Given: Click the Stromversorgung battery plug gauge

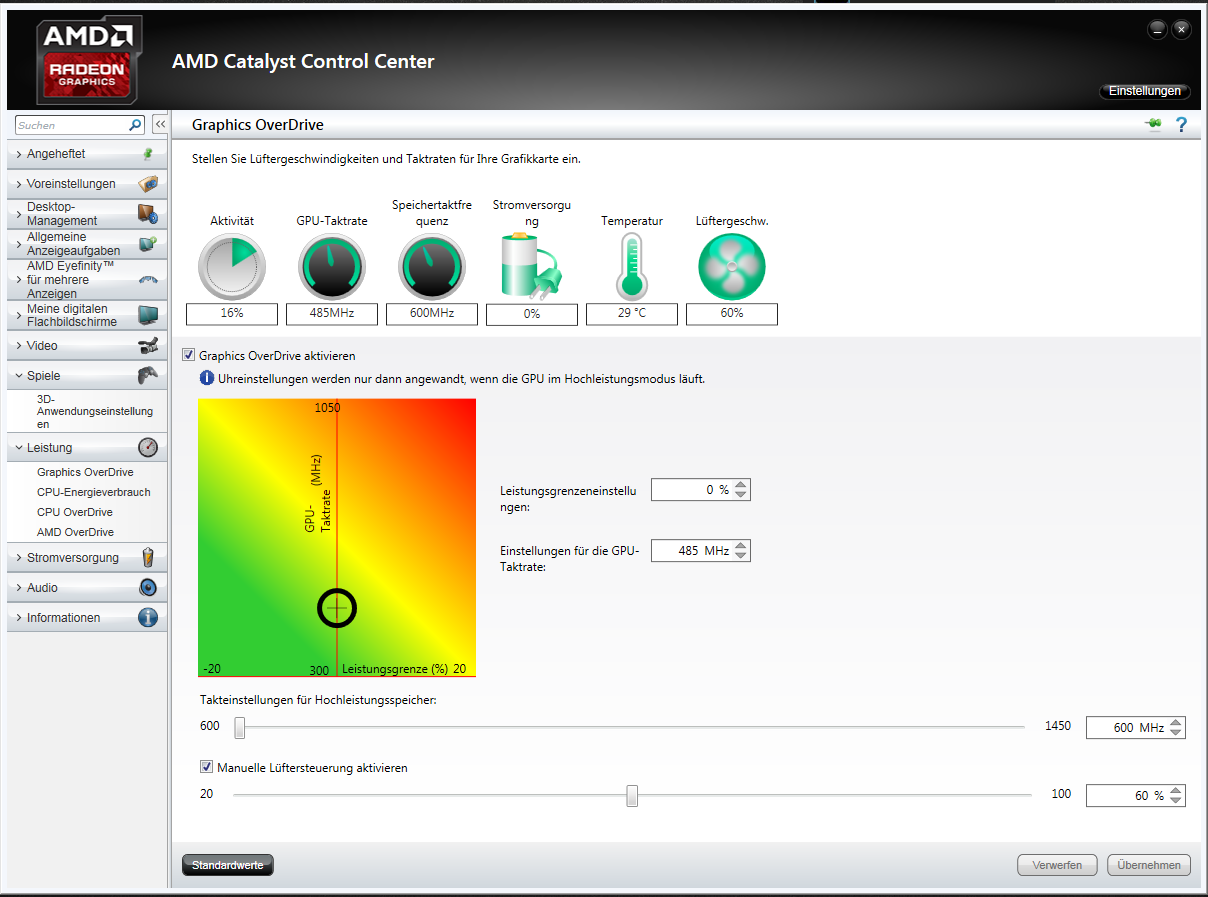Looking at the screenshot, I should (x=532, y=267).
